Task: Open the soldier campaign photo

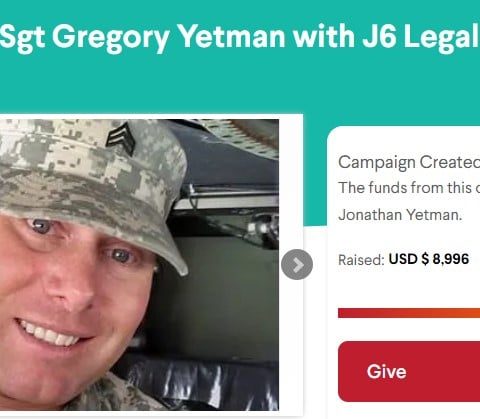Action: click(x=139, y=265)
